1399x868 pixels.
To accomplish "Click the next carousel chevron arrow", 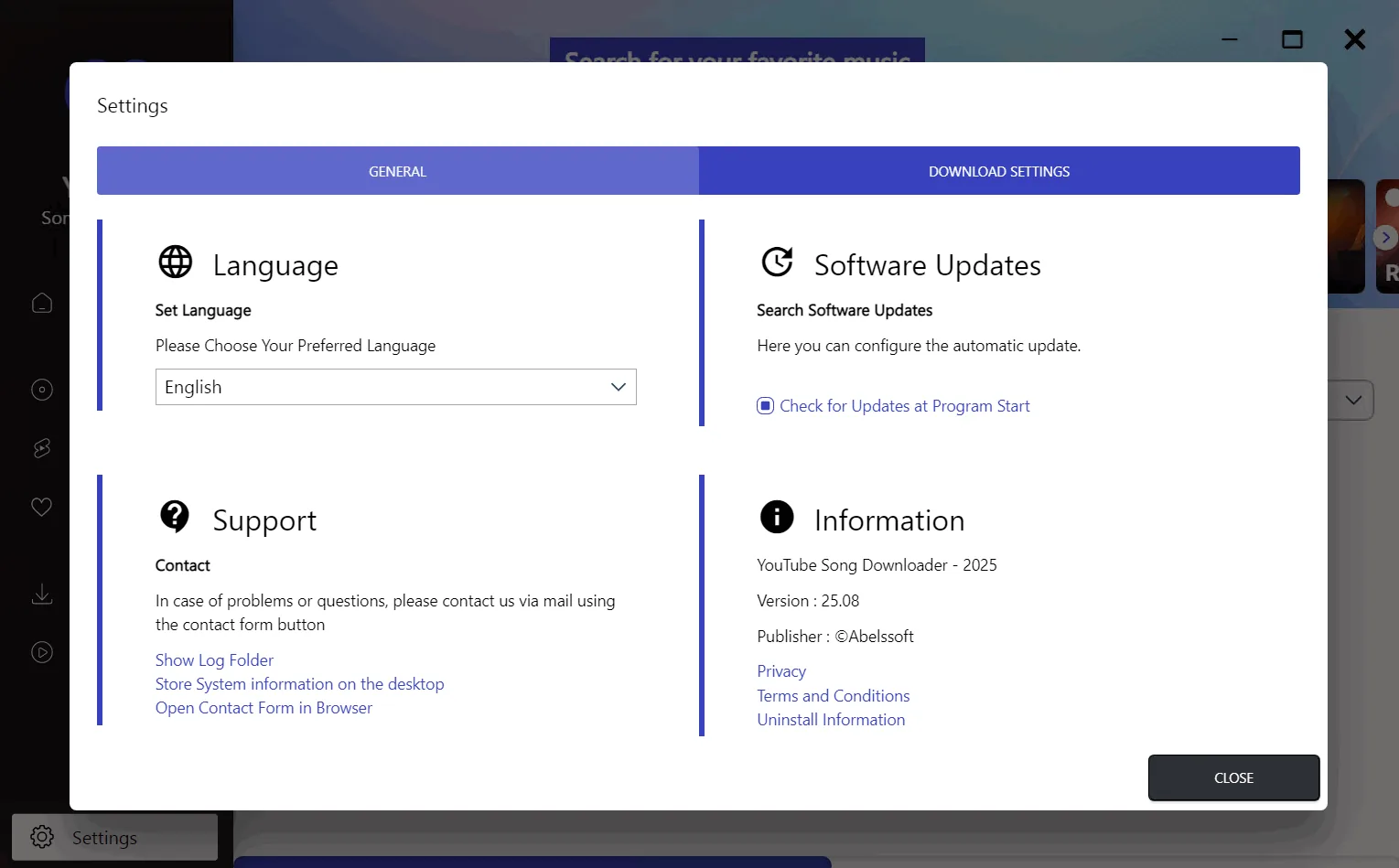I will tap(1385, 238).
